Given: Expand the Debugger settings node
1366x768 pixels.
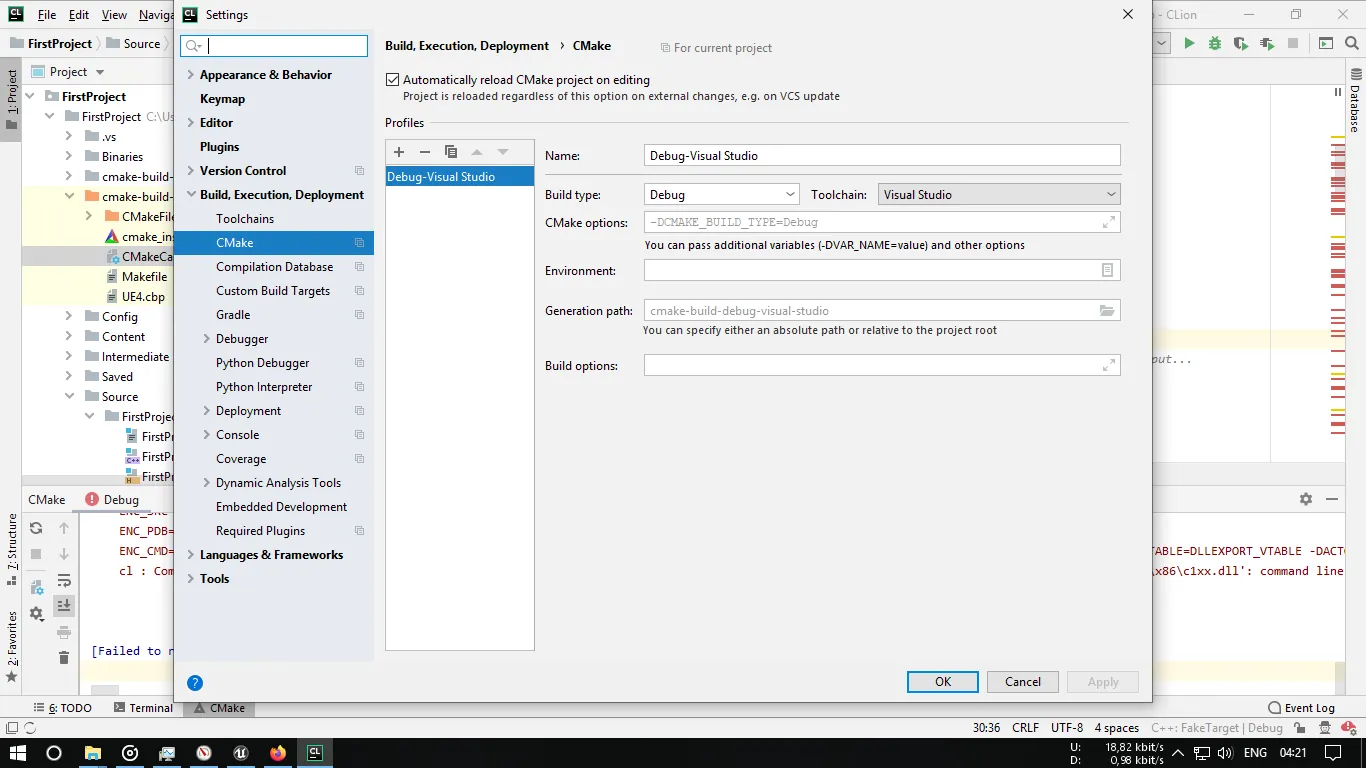Looking at the screenshot, I should click(207, 339).
